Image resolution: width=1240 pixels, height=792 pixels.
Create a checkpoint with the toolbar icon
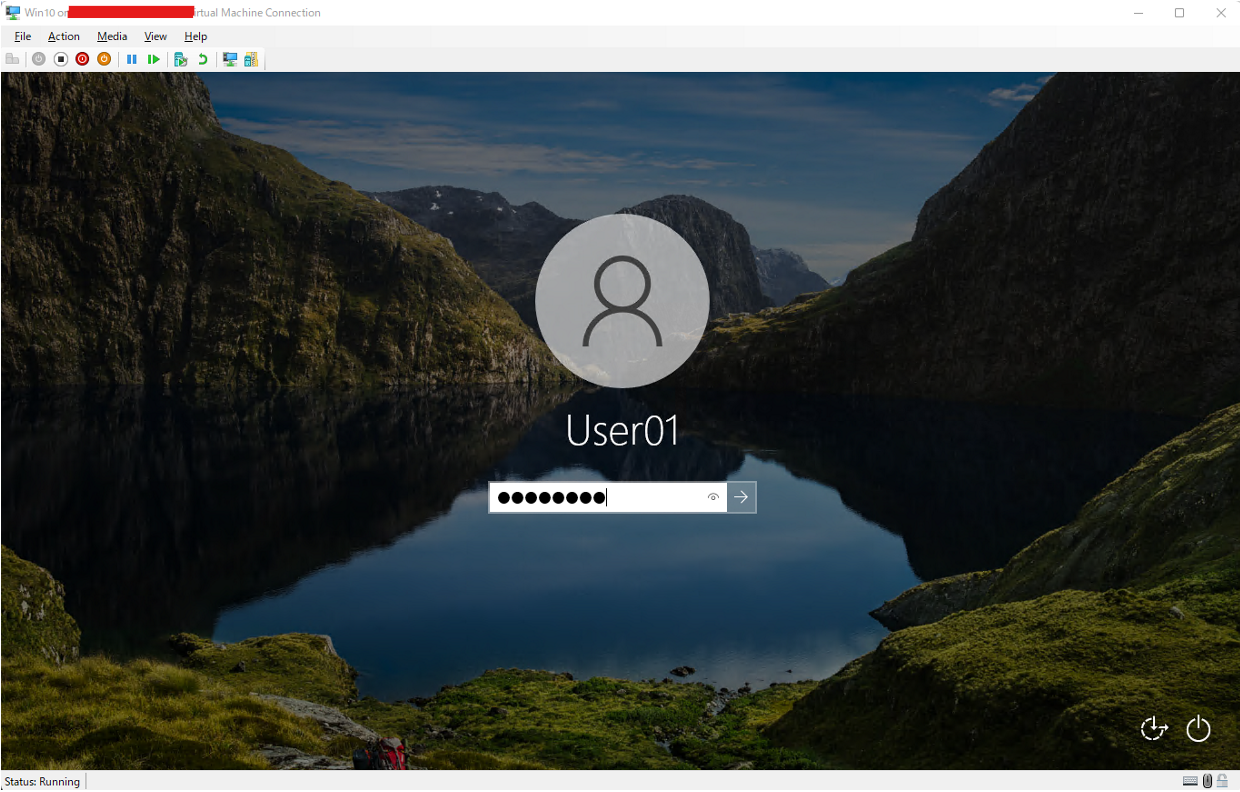(x=180, y=59)
